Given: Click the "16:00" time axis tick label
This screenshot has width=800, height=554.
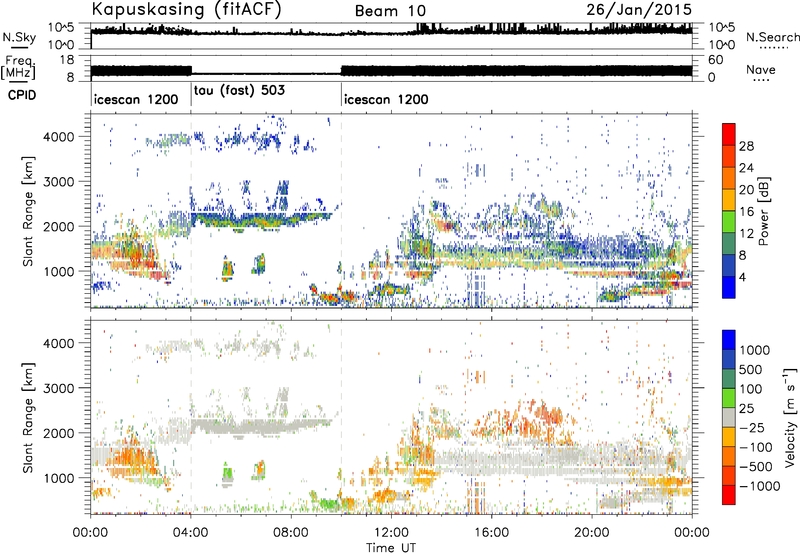Looking at the screenshot, I should coord(491,533).
